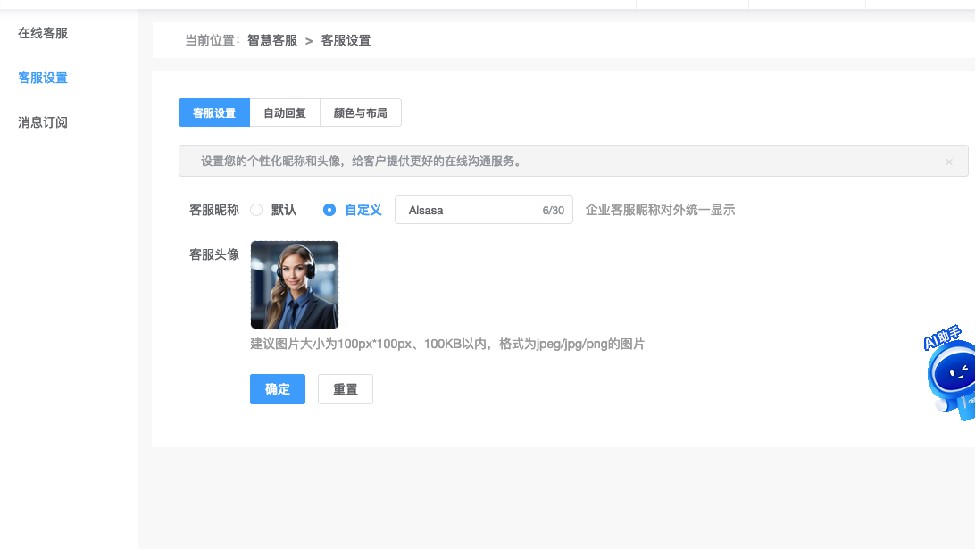Click the 确定 confirm button
Image resolution: width=976 pixels, height=550 pixels.
coord(278,389)
